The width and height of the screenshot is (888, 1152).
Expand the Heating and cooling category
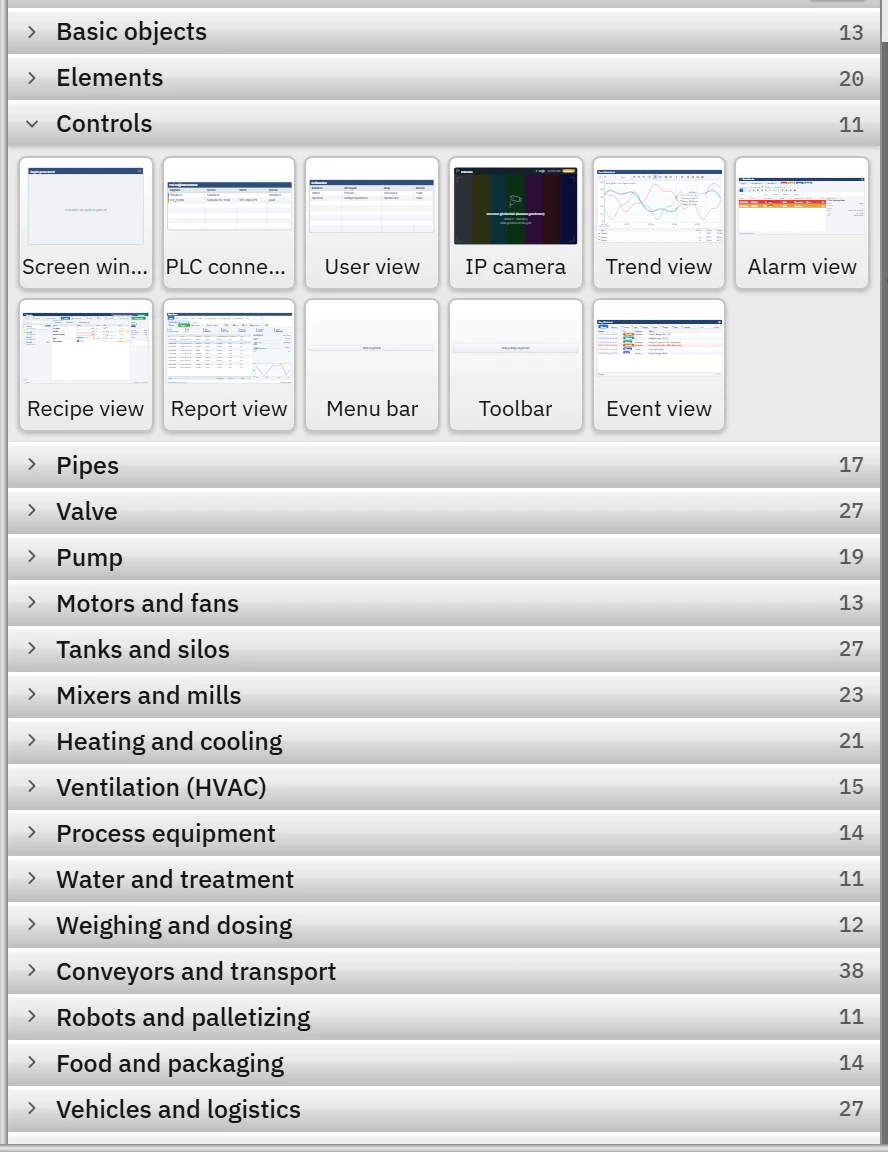[x=444, y=741]
